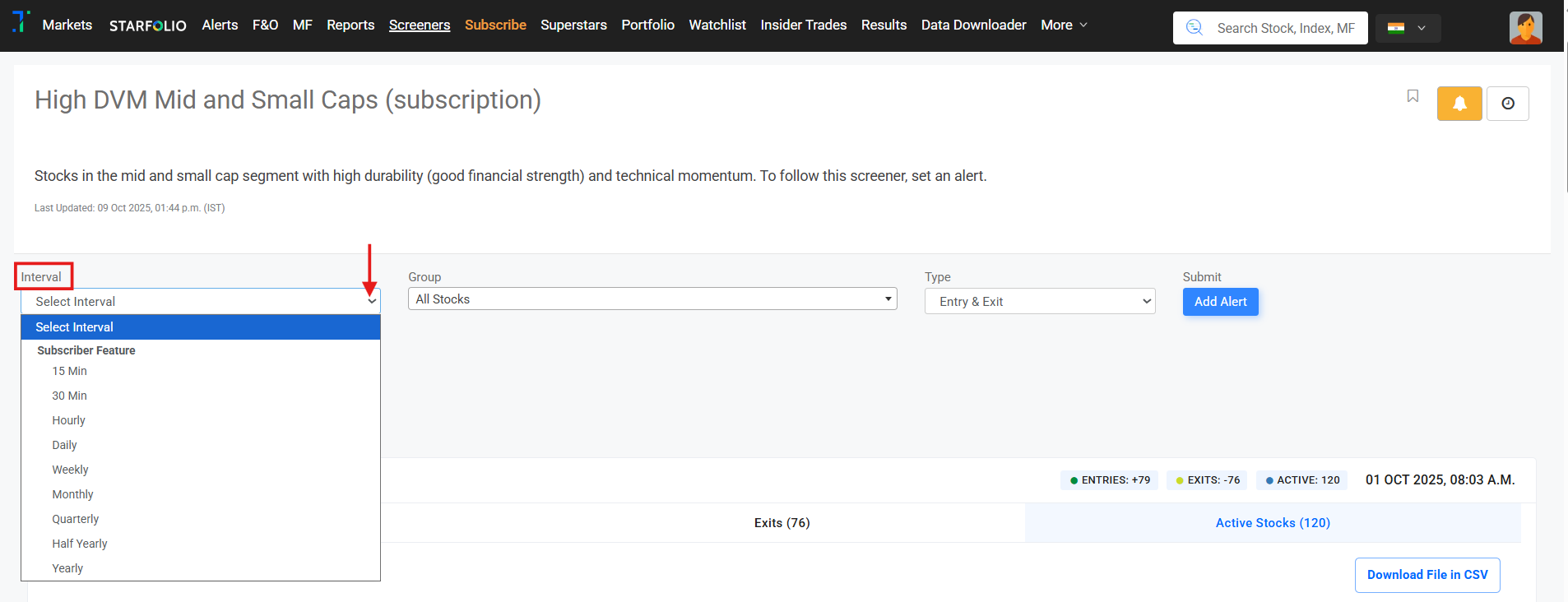The width and height of the screenshot is (1568, 602).
Task: Click the India flag icon
Action: pos(1396,28)
